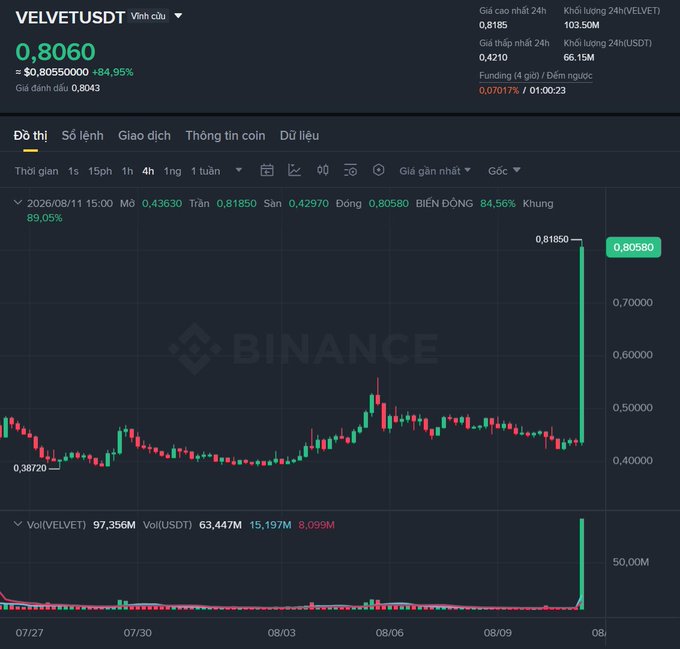Click the Funding (4 giờ) / Đếm ngược label
Viewport: 680px width, 649px height.
[536, 75]
